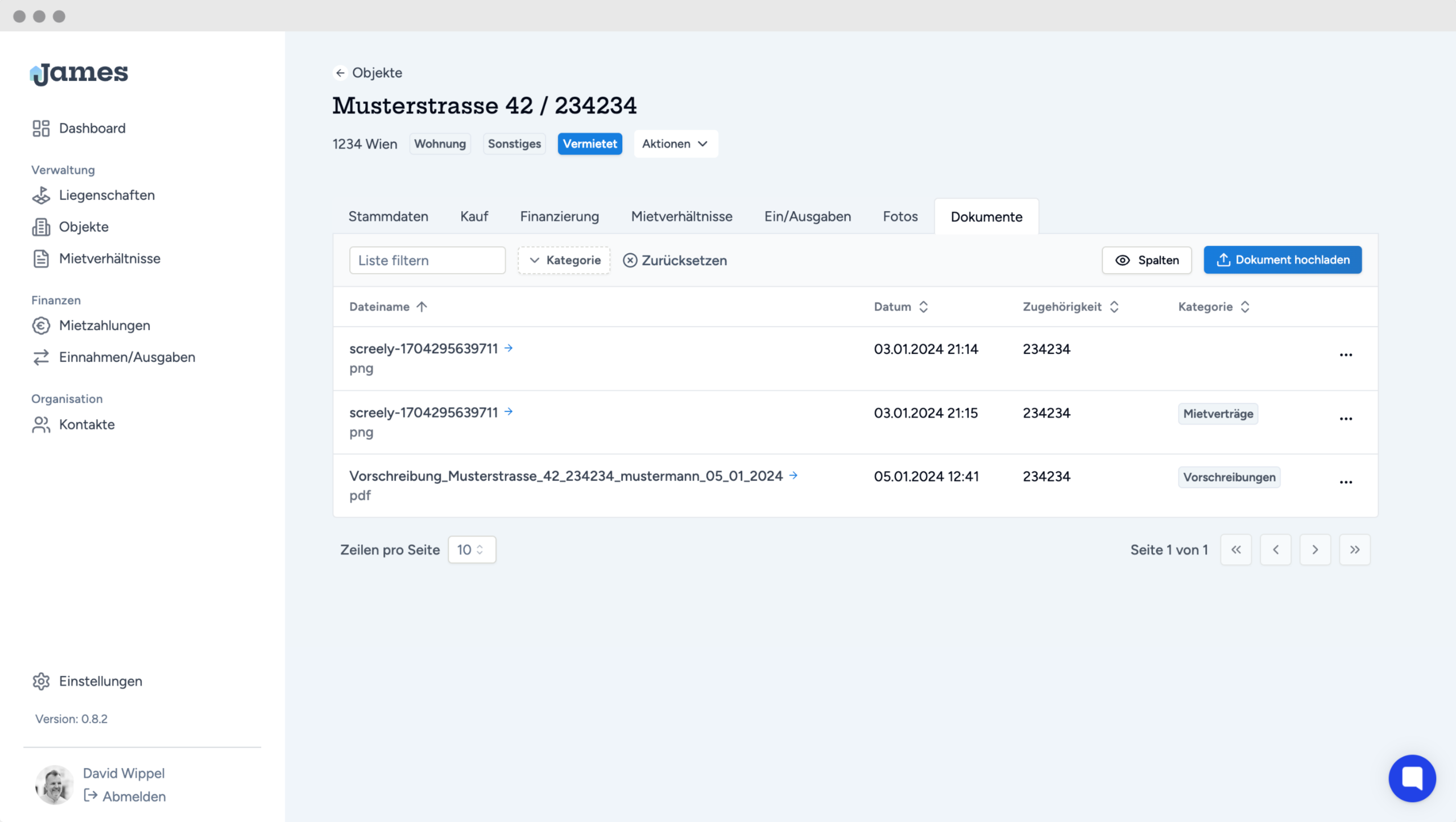This screenshot has width=1456, height=822.
Task: Click Zurücksetzen to reset filters
Action: pos(675,260)
